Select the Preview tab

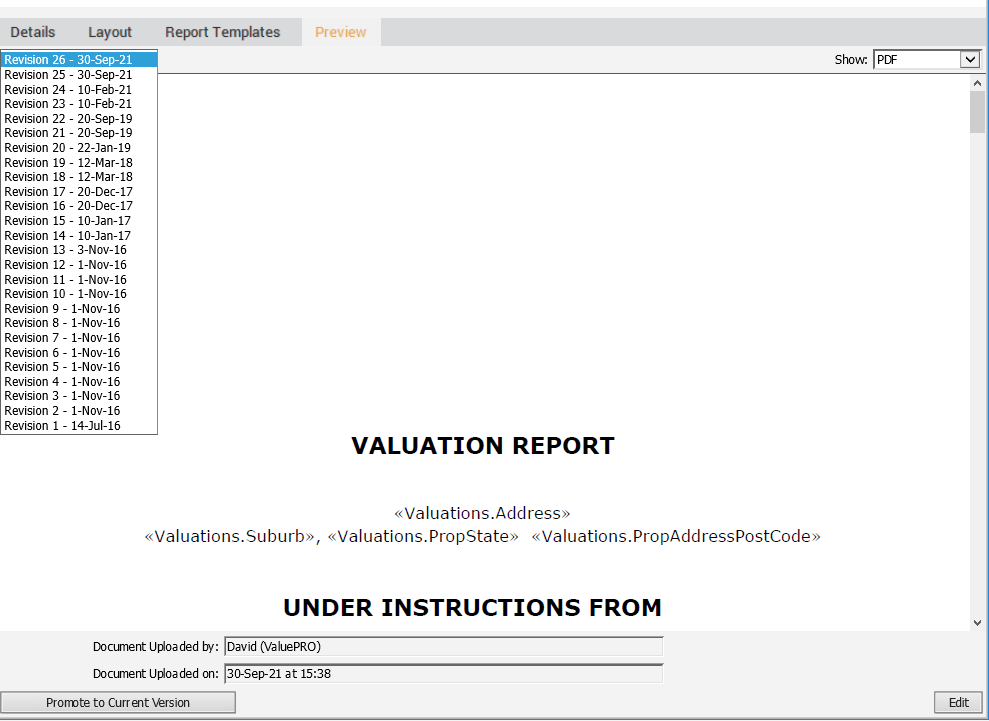pyautogui.click(x=341, y=32)
